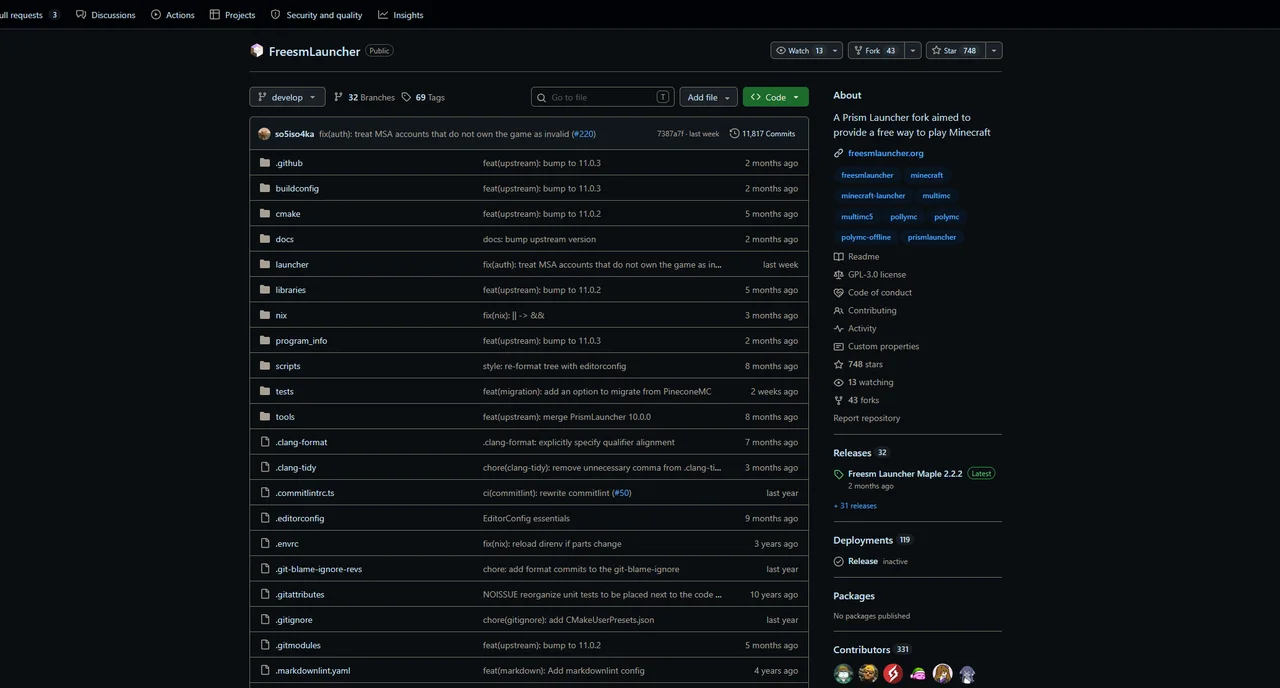View the 69 Tags link
1280x688 pixels.
(423, 97)
